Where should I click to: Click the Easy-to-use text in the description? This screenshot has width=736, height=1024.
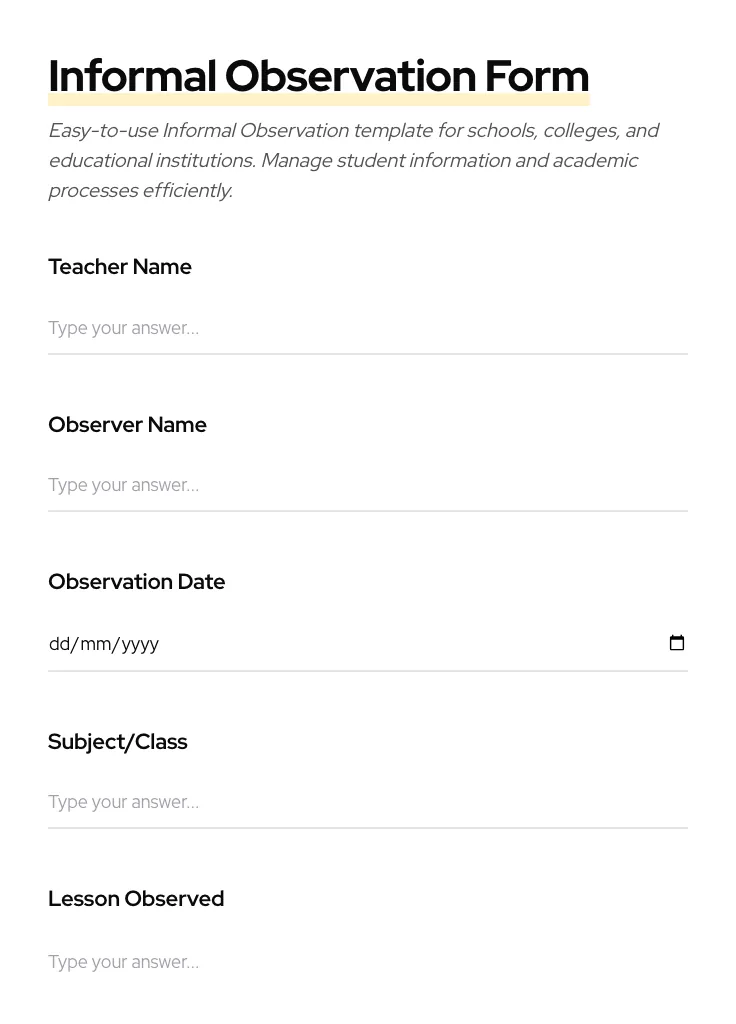[x=103, y=131]
